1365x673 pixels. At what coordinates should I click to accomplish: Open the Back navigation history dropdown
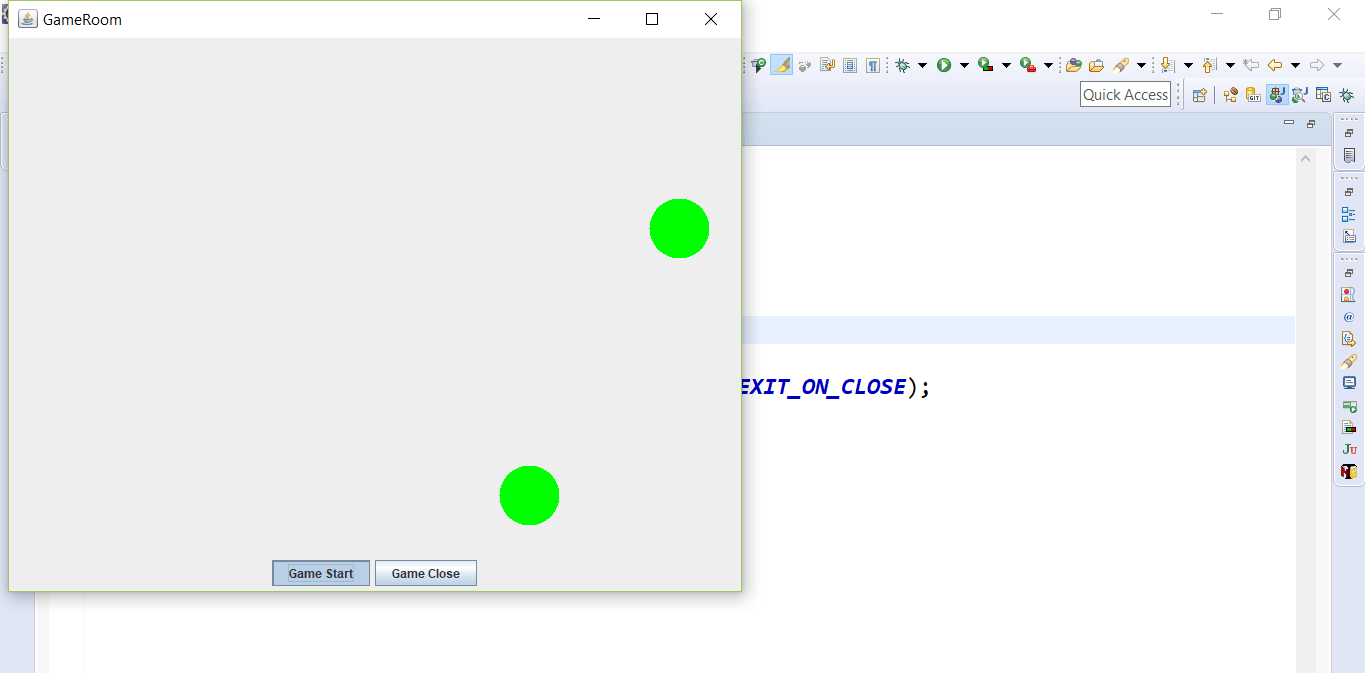[x=1295, y=64]
